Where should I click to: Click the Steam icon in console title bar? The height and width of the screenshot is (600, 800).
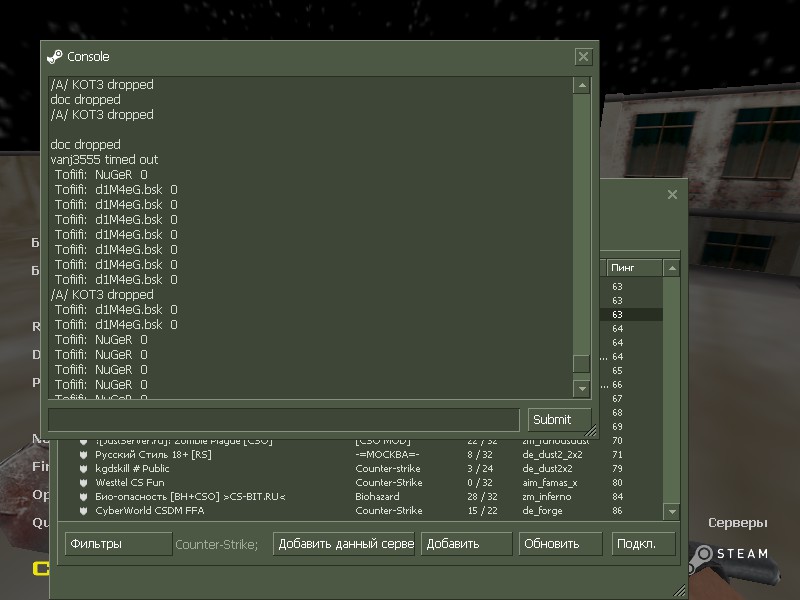tap(55, 57)
